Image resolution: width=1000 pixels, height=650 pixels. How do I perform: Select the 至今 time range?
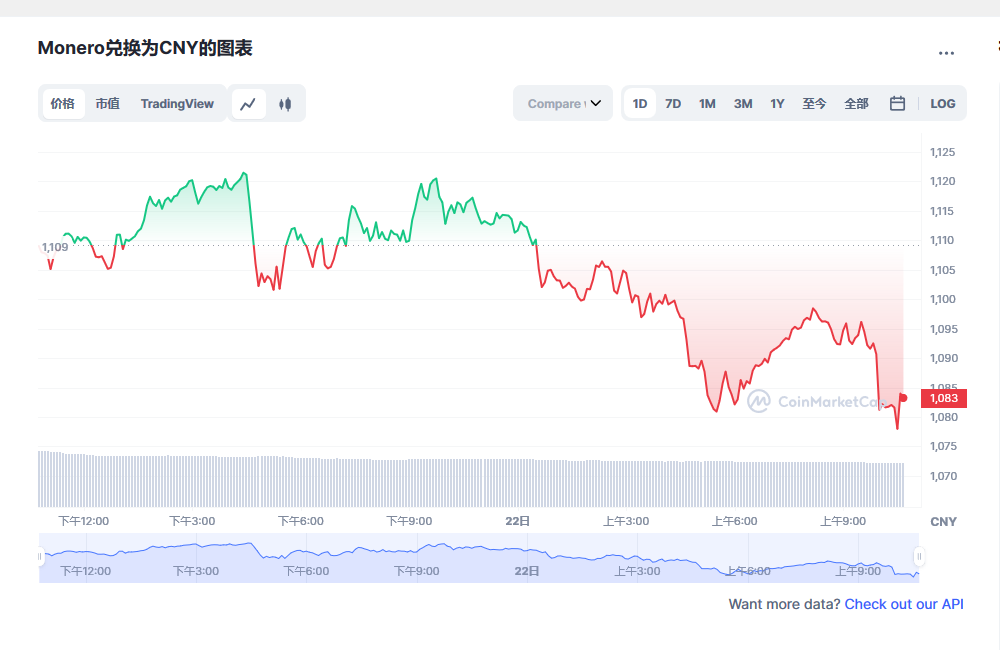(x=814, y=103)
